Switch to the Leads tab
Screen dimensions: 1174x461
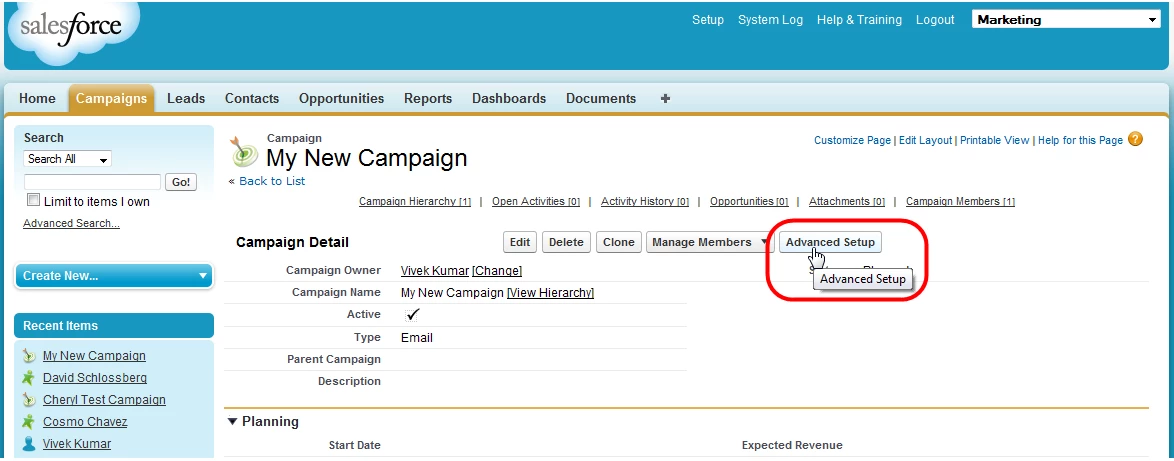(186, 98)
